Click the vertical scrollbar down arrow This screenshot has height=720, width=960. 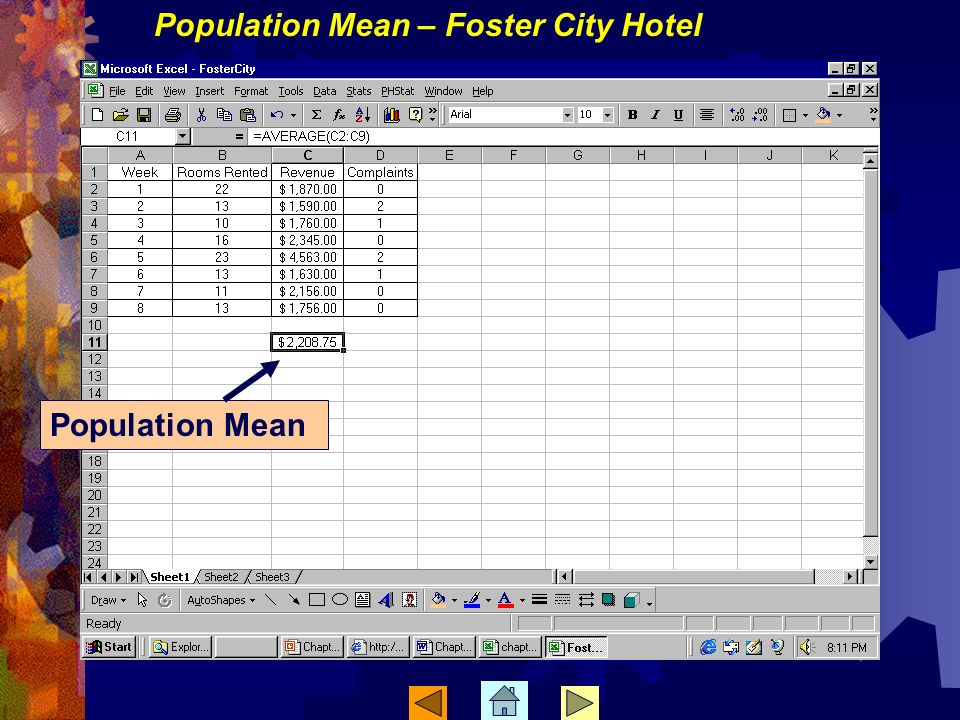870,561
